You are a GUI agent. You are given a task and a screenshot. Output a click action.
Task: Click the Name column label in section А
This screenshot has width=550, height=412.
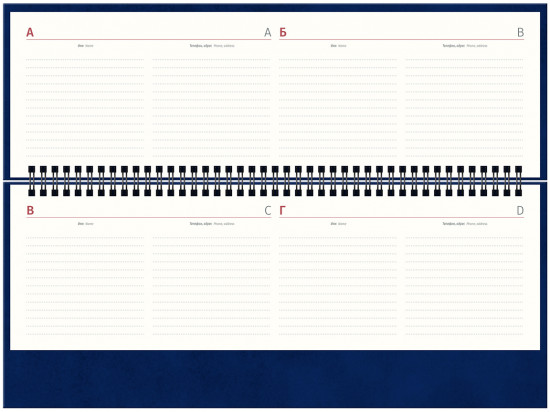[x=86, y=46]
